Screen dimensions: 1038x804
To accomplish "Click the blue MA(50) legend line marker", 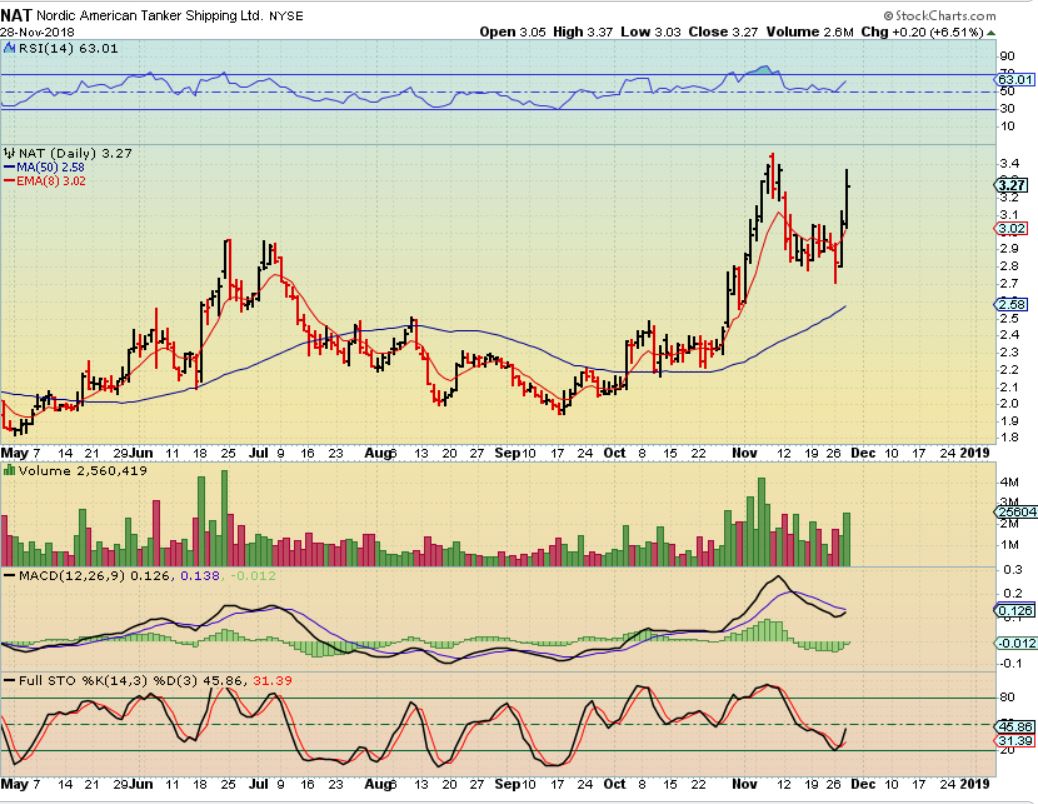I will (x=9, y=167).
